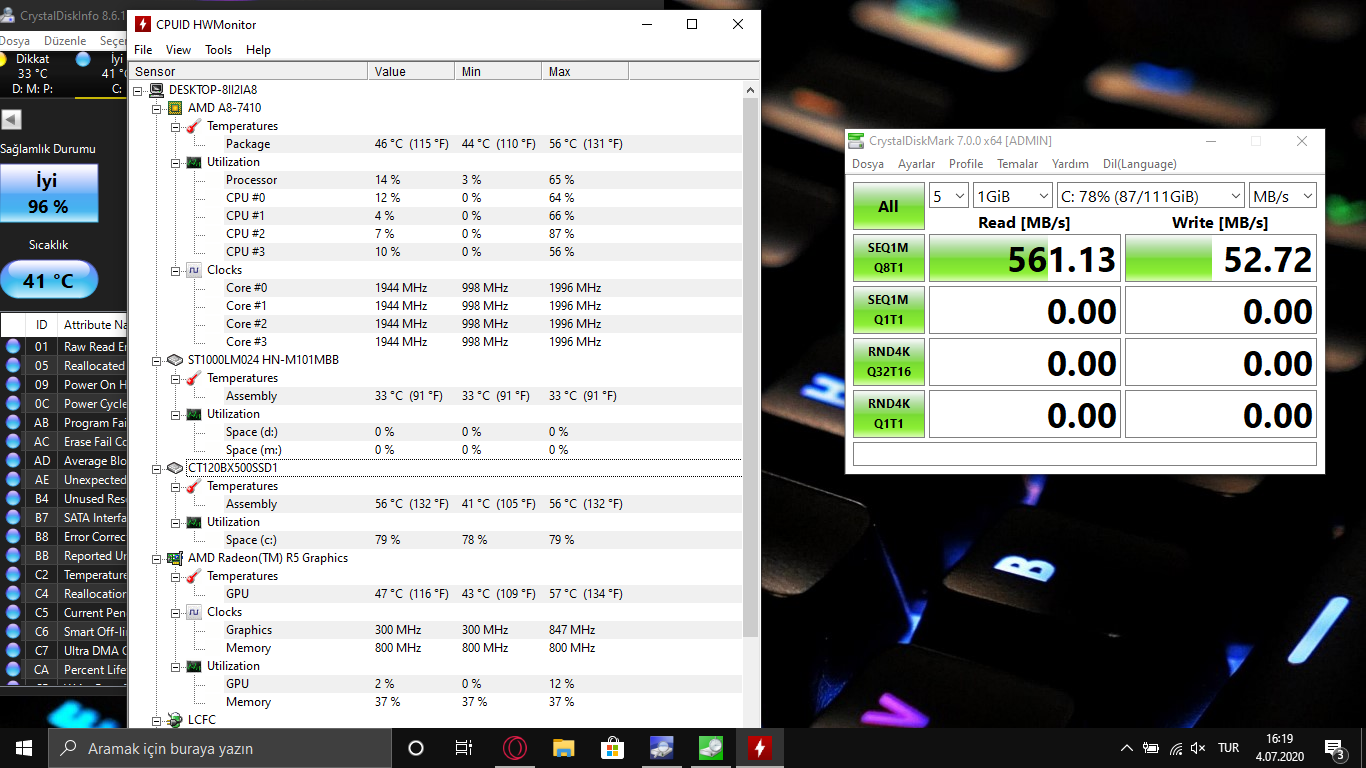Open the File menu in HWMonitor

(x=143, y=50)
